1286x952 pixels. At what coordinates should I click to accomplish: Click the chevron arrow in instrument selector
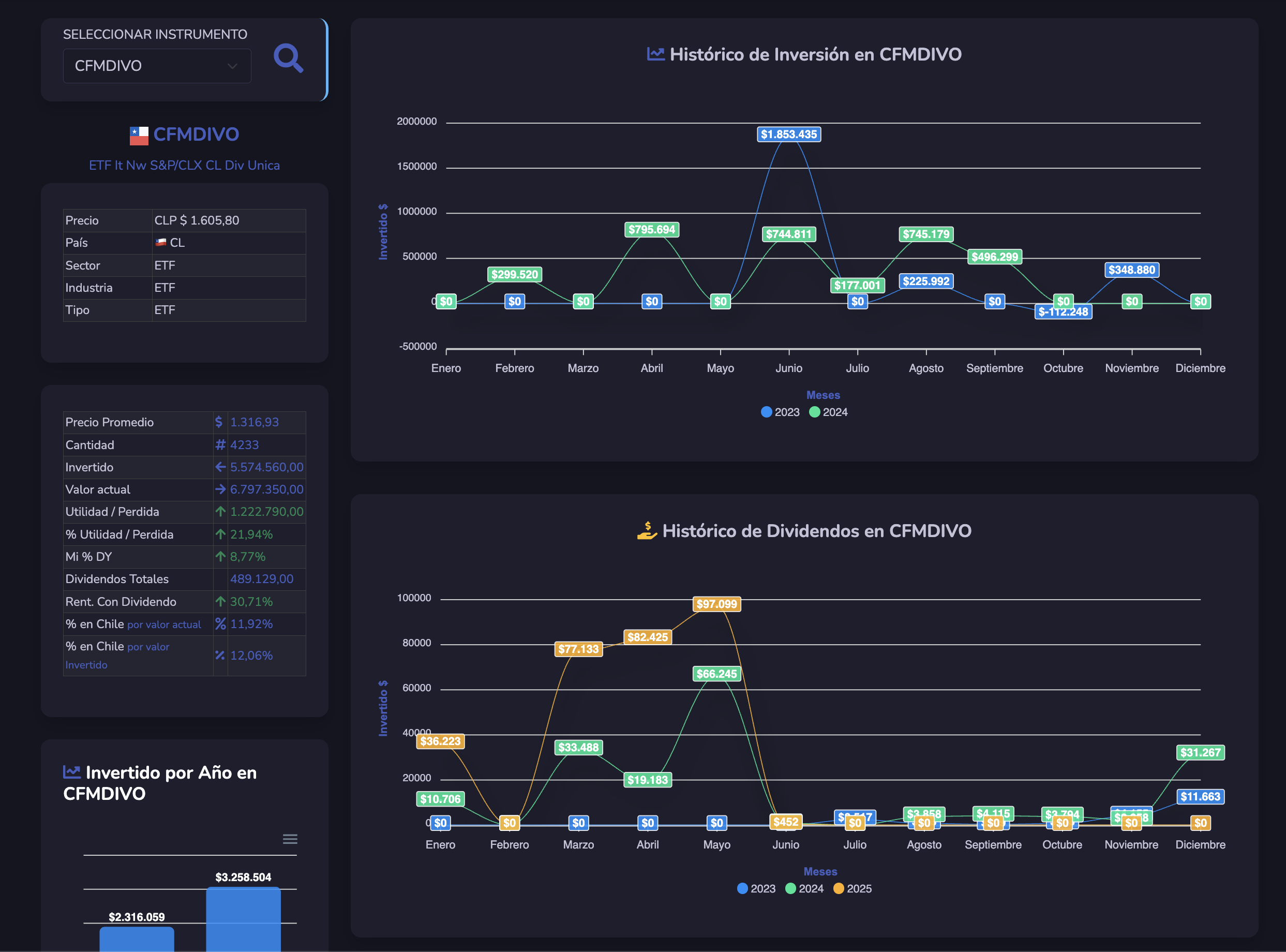pos(232,66)
